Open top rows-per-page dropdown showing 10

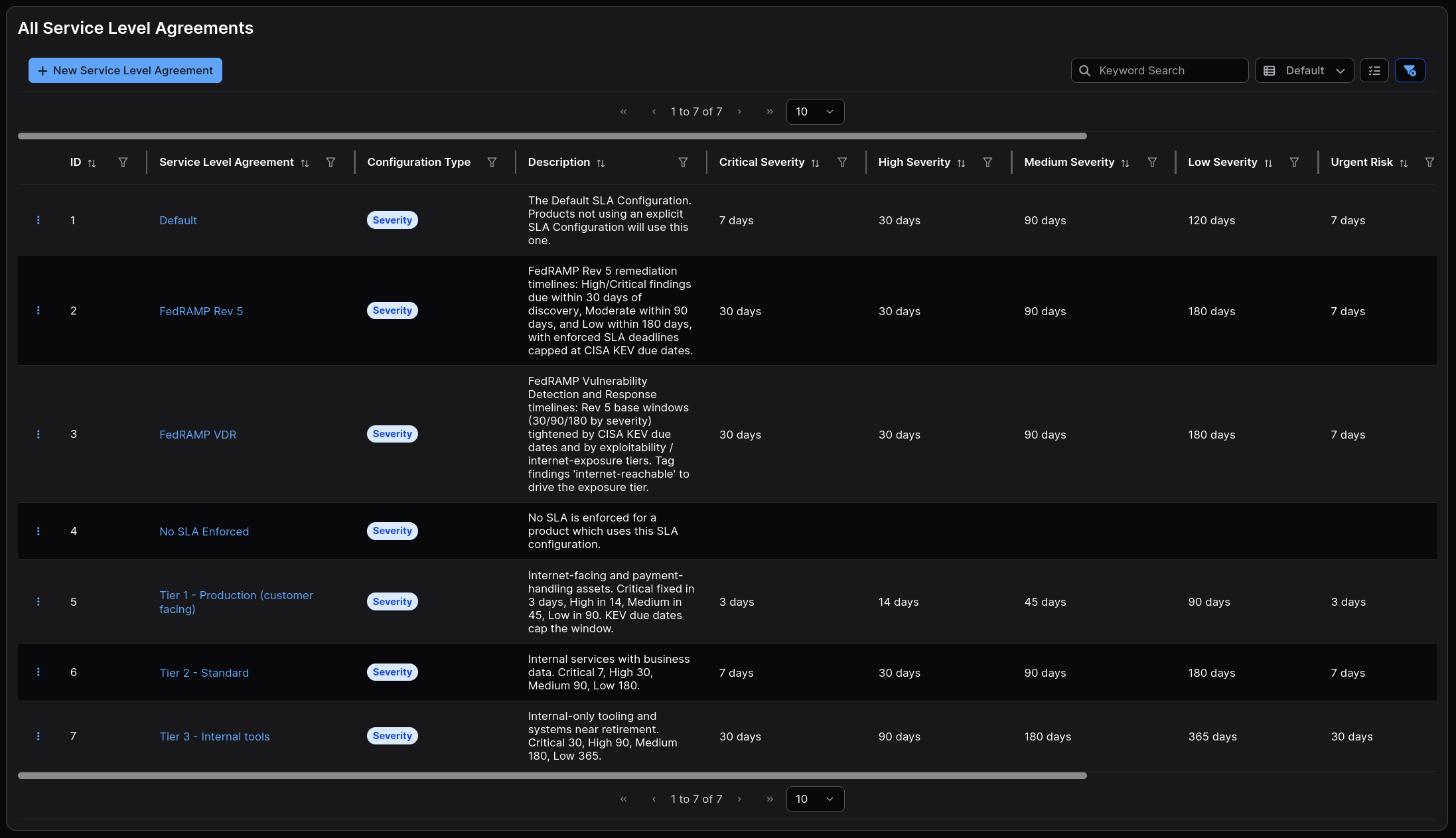(815, 111)
